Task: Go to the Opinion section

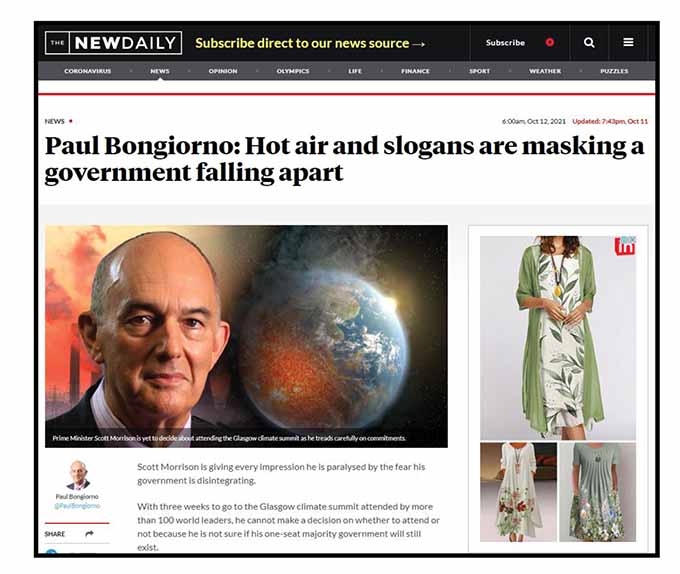Action: coord(223,71)
